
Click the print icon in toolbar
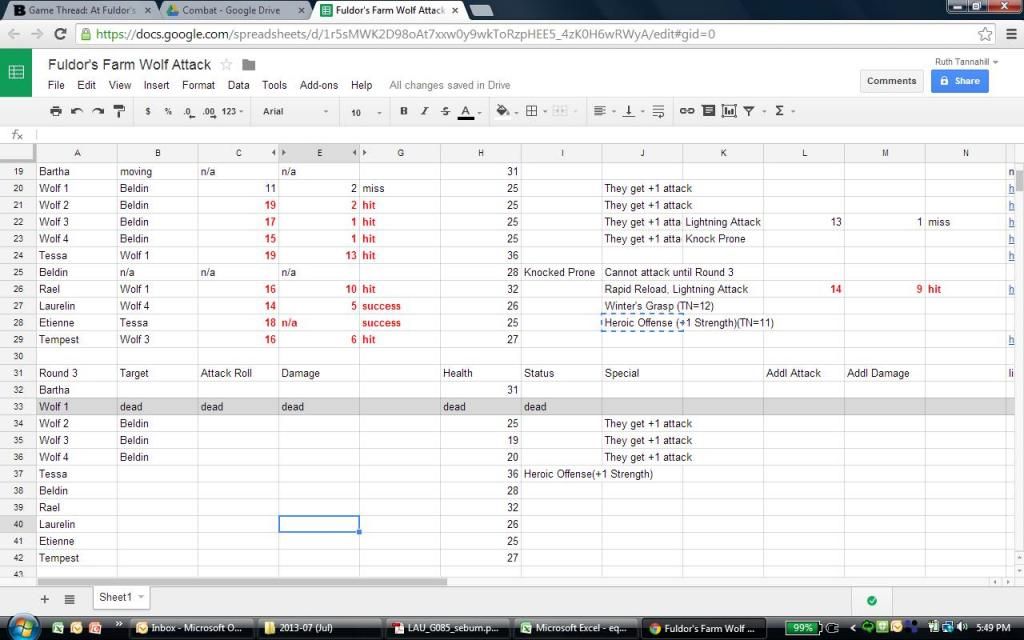[56, 111]
